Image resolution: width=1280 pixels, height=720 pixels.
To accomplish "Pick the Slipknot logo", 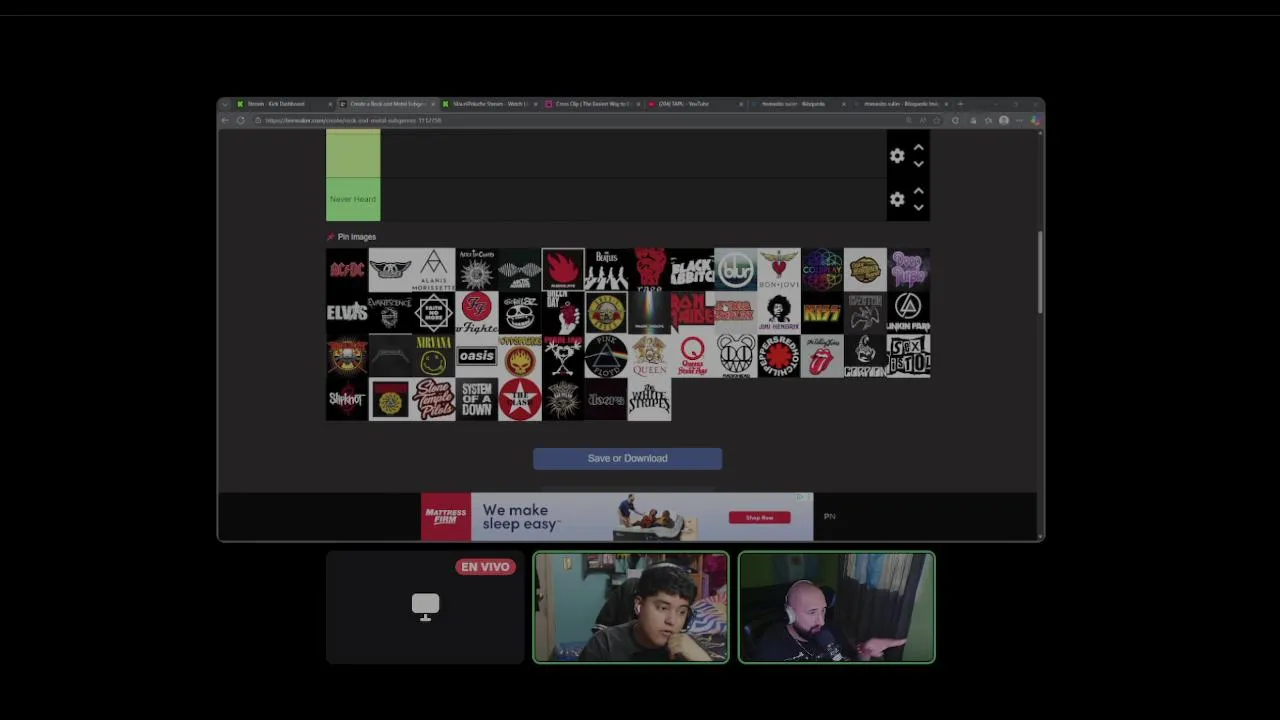I will 347,399.
